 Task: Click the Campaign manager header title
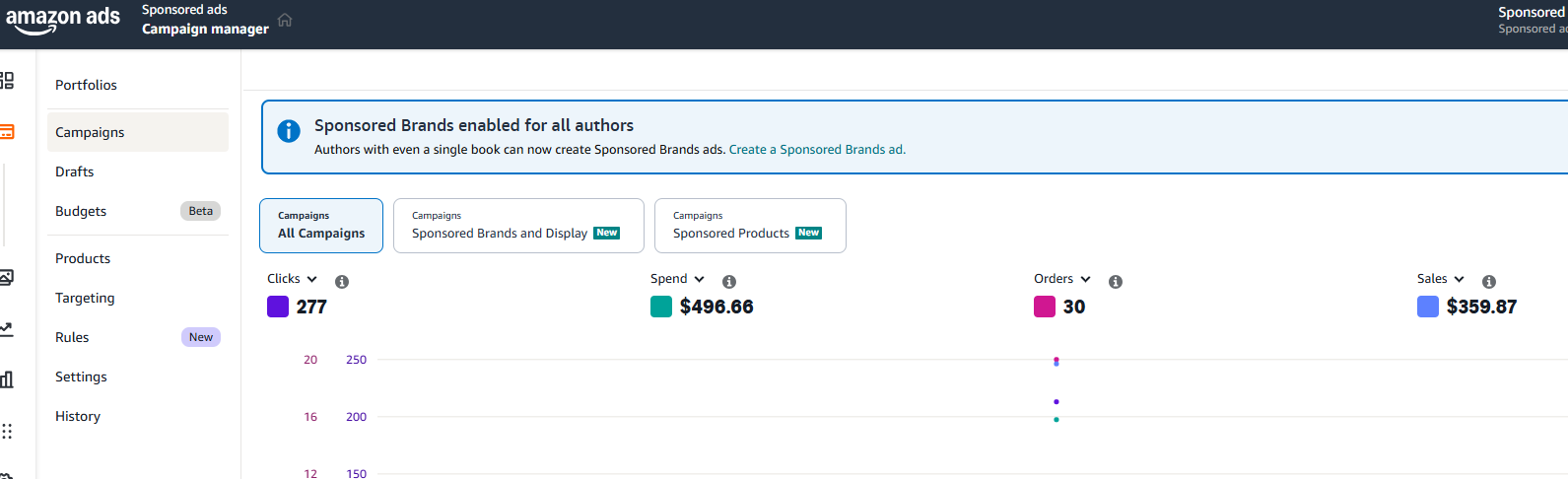tap(205, 29)
